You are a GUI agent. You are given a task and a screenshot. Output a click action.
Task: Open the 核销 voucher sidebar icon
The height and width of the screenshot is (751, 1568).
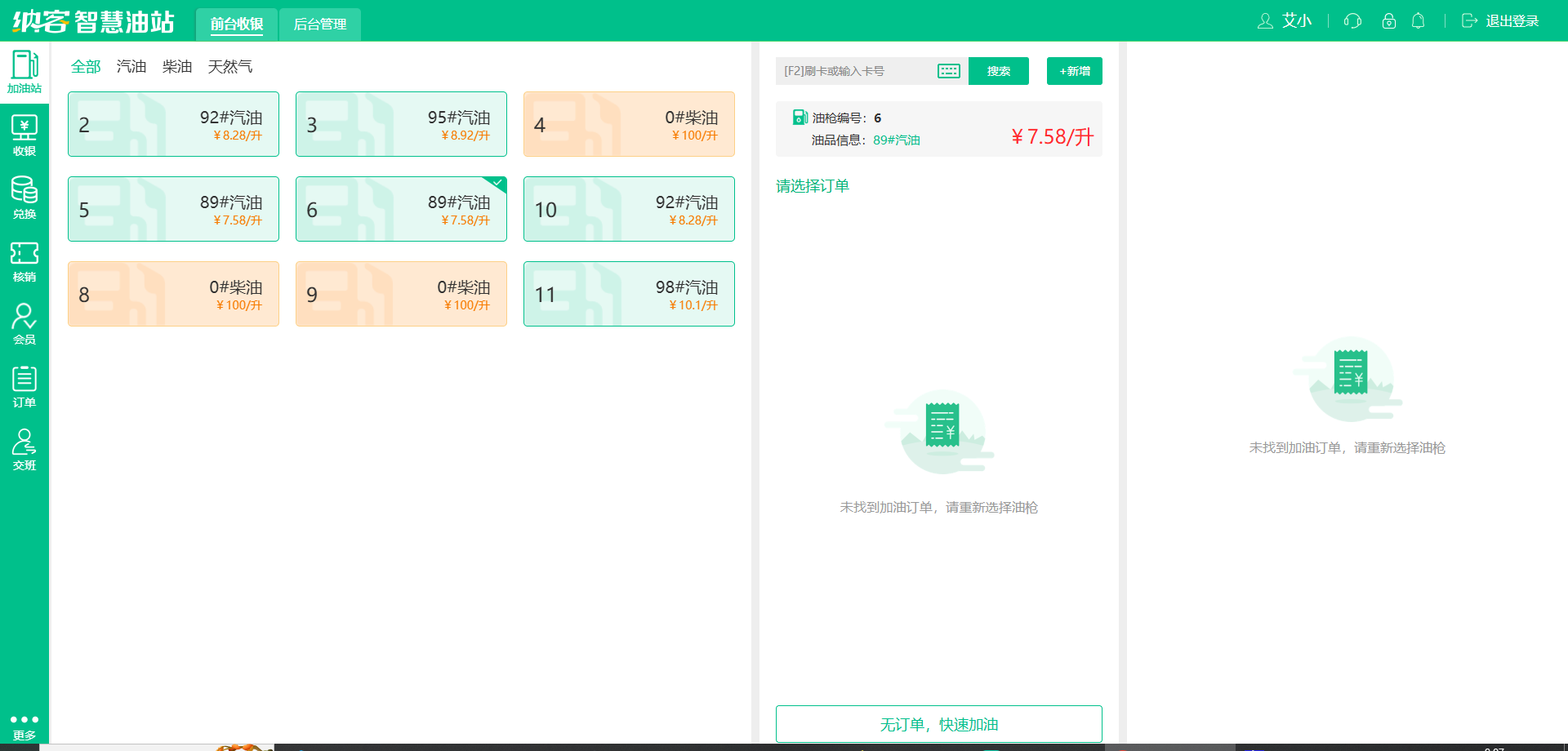[24, 261]
